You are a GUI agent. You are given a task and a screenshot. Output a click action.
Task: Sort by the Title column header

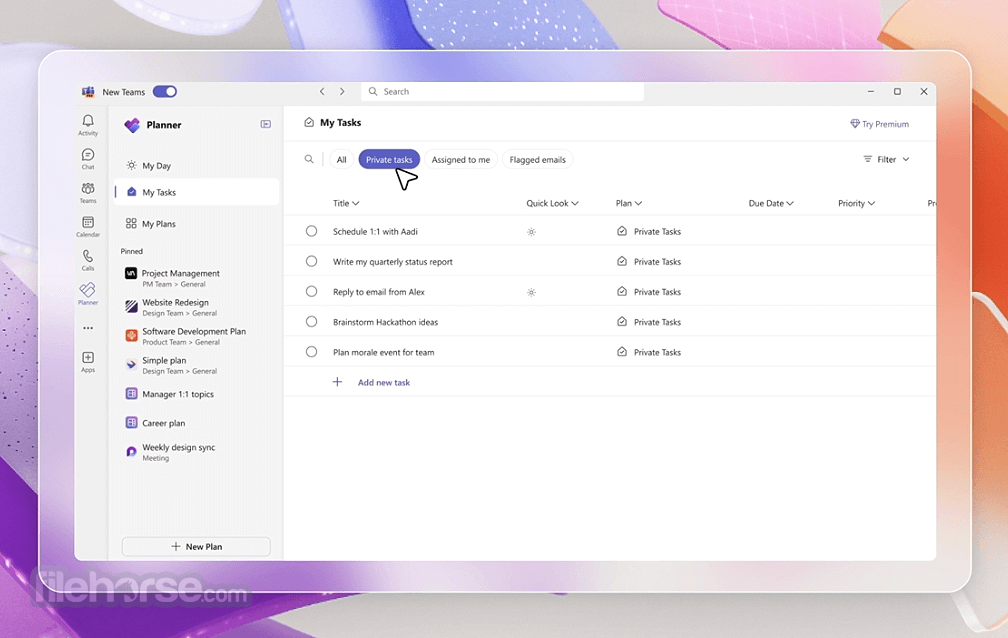click(x=346, y=203)
